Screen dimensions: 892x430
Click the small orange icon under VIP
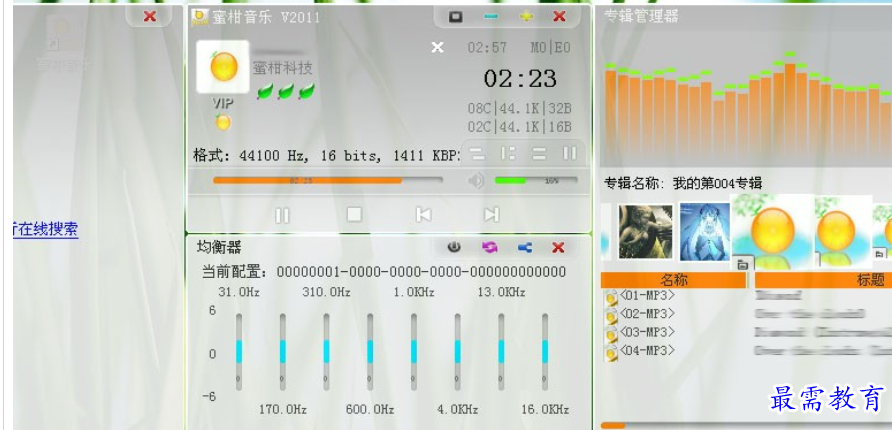pos(223,122)
